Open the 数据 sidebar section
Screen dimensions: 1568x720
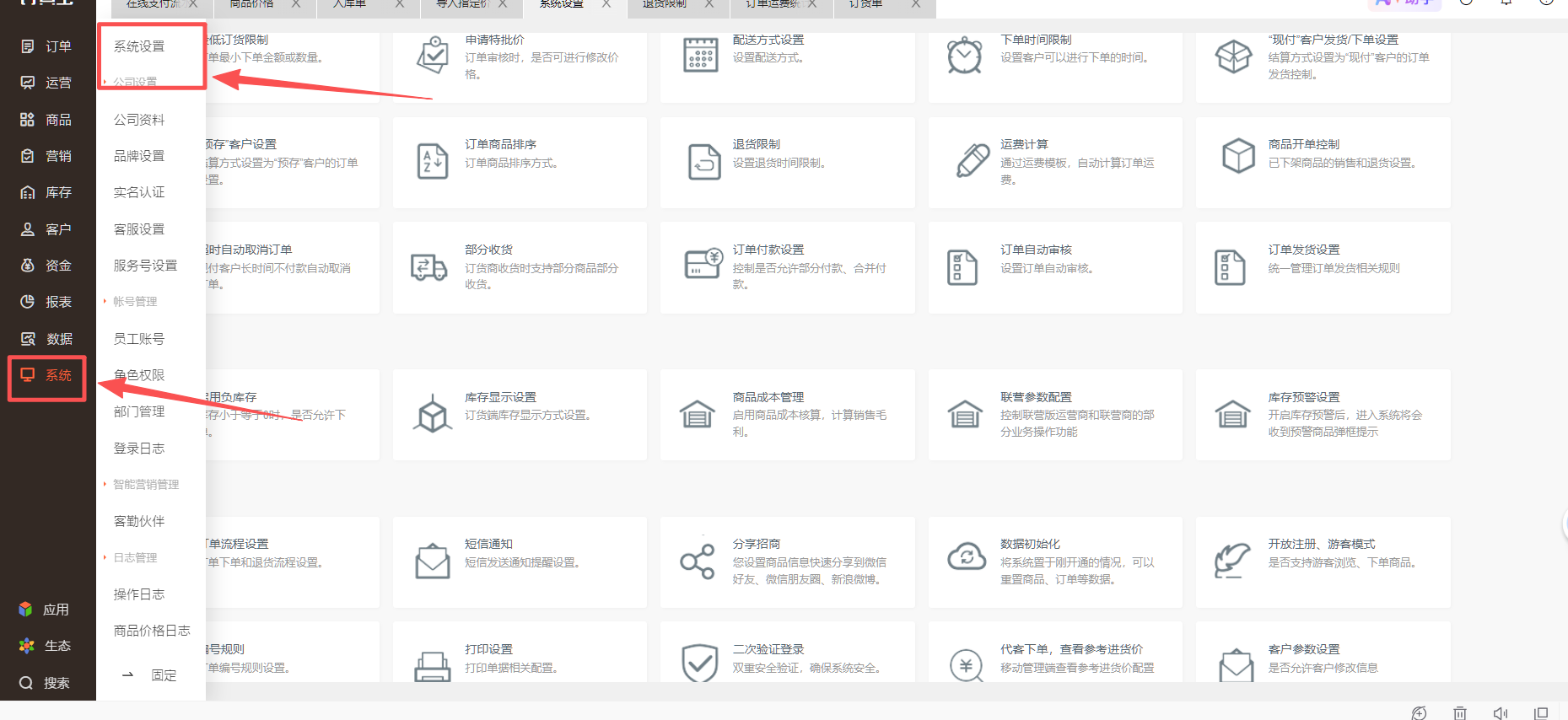click(x=46, y=339)
